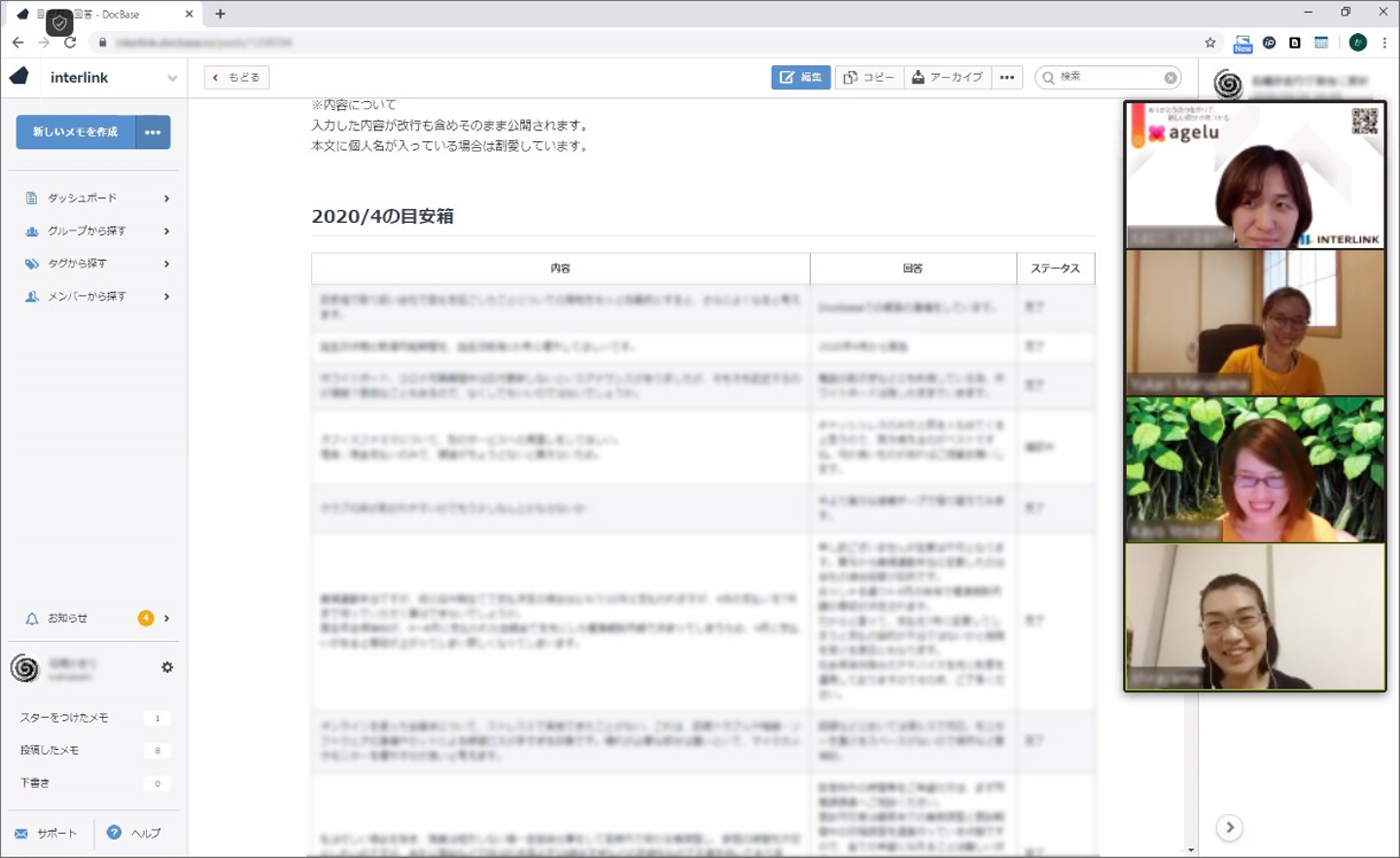
Task: Click the タグから探す tag icon
Action: [x=31, y=264]
